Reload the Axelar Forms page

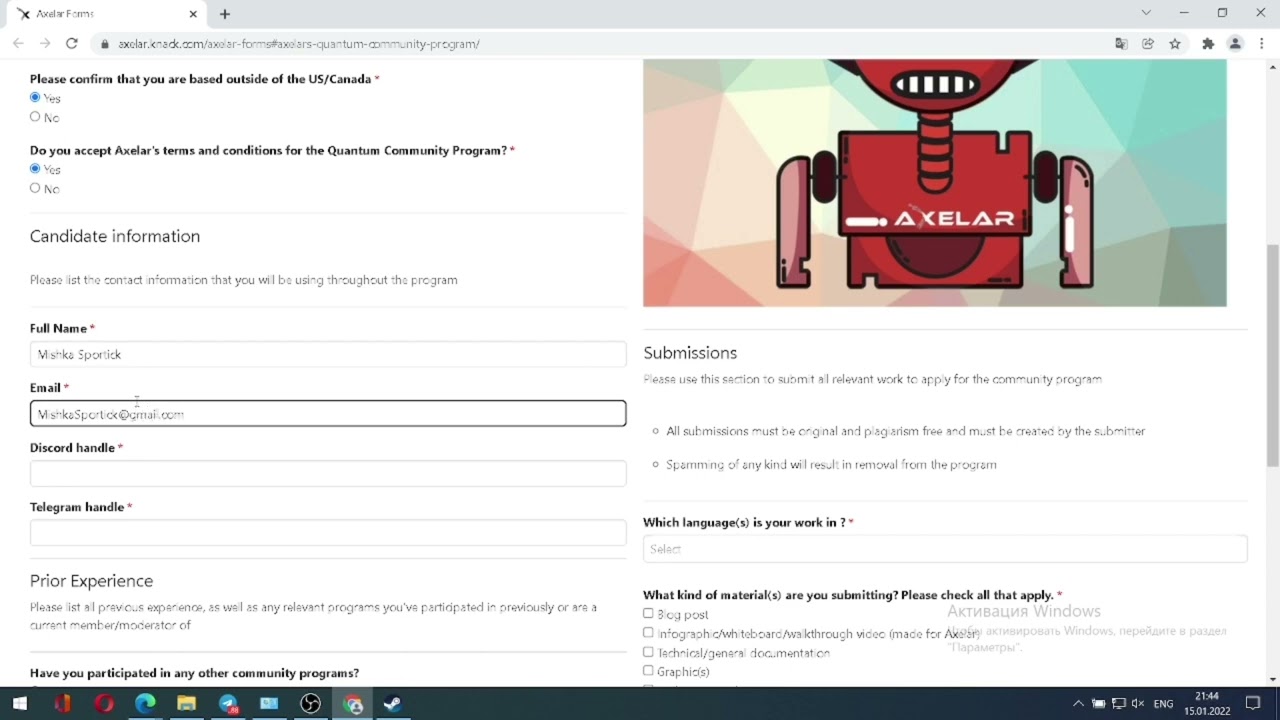pyautogui.click(x=72, y=43)
